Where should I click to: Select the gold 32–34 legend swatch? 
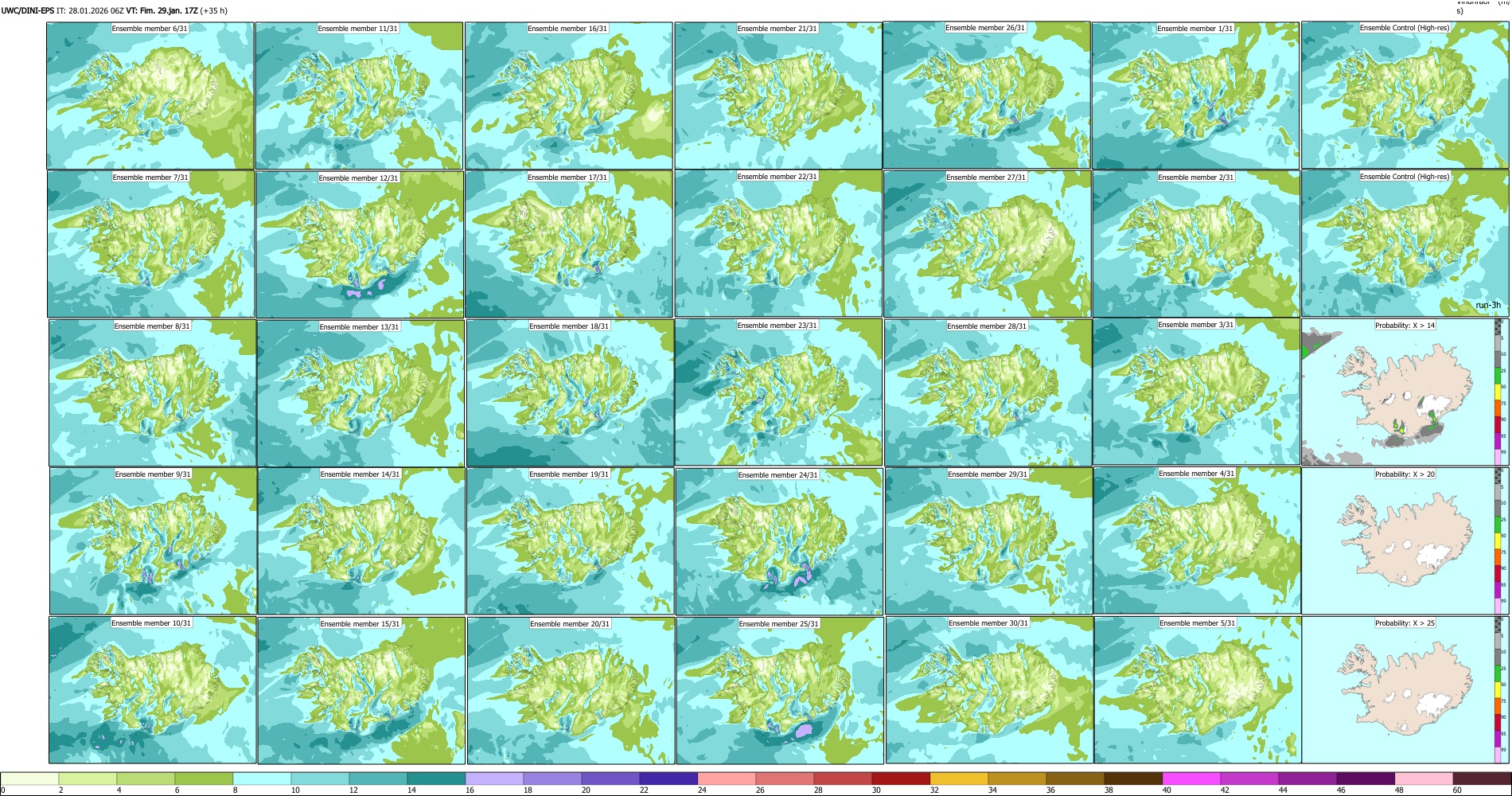point(960,778)
